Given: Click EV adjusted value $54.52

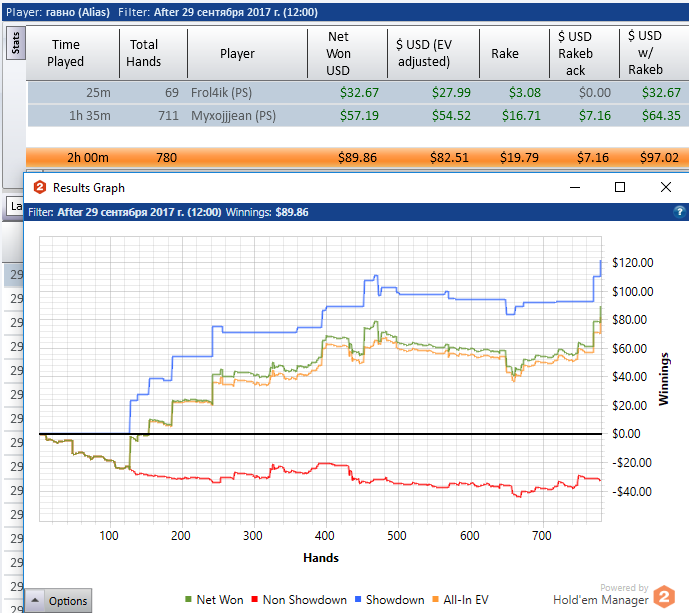Looking at the screenshot, I should point(451,115).
